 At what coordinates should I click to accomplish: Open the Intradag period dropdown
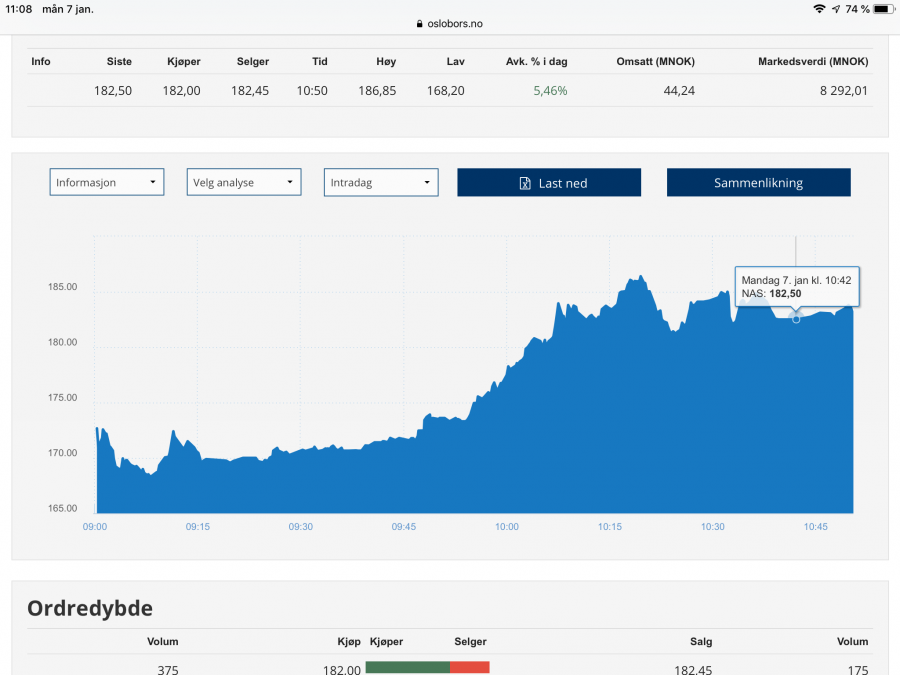point(381,183)
